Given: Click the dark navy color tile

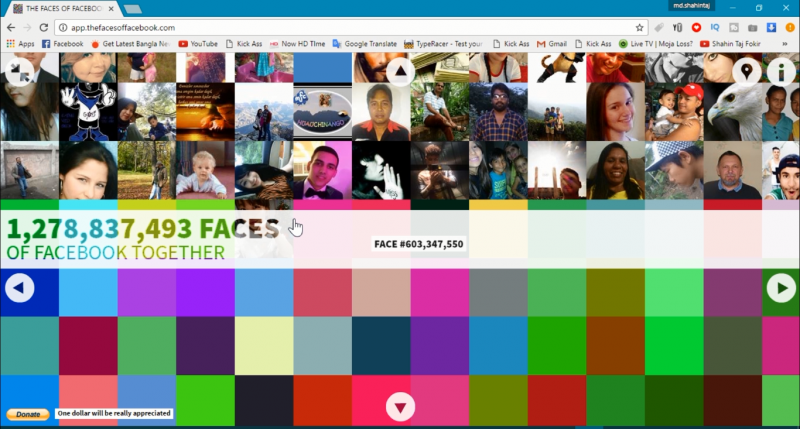Looking at the screenshot, I should pos(381,346).
